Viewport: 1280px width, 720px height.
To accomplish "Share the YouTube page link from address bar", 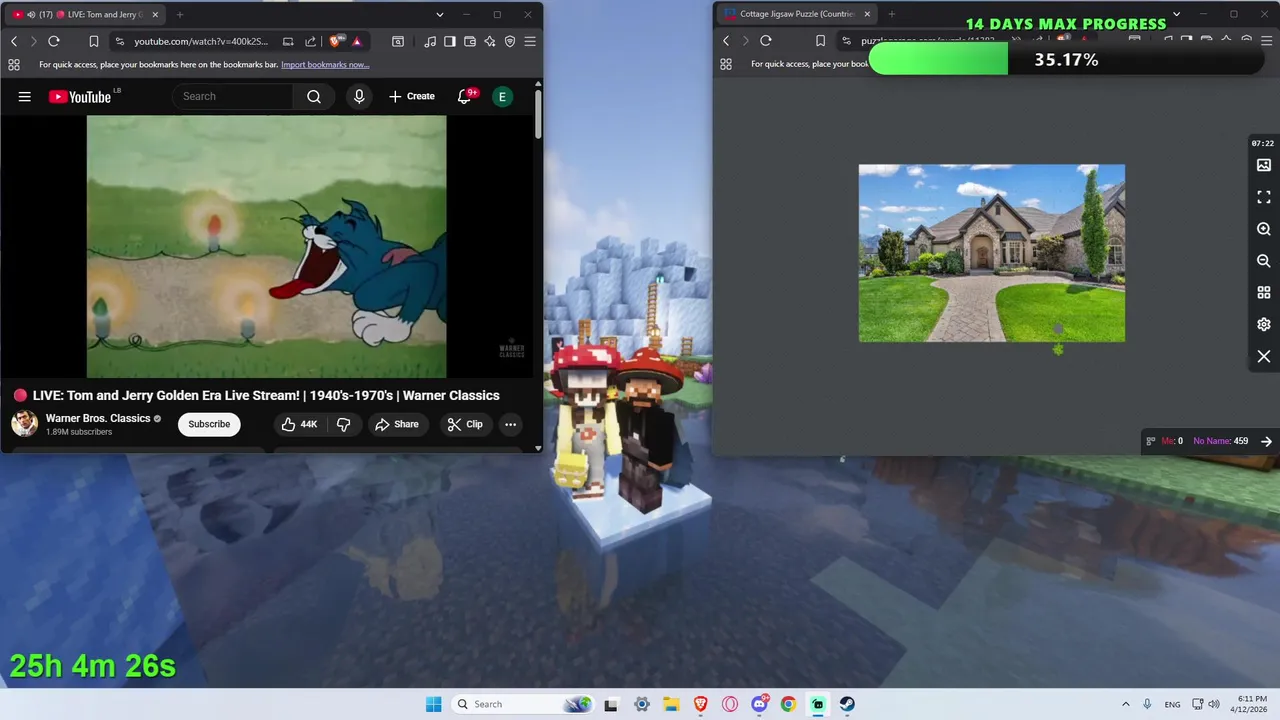I will tap(310, 41).
